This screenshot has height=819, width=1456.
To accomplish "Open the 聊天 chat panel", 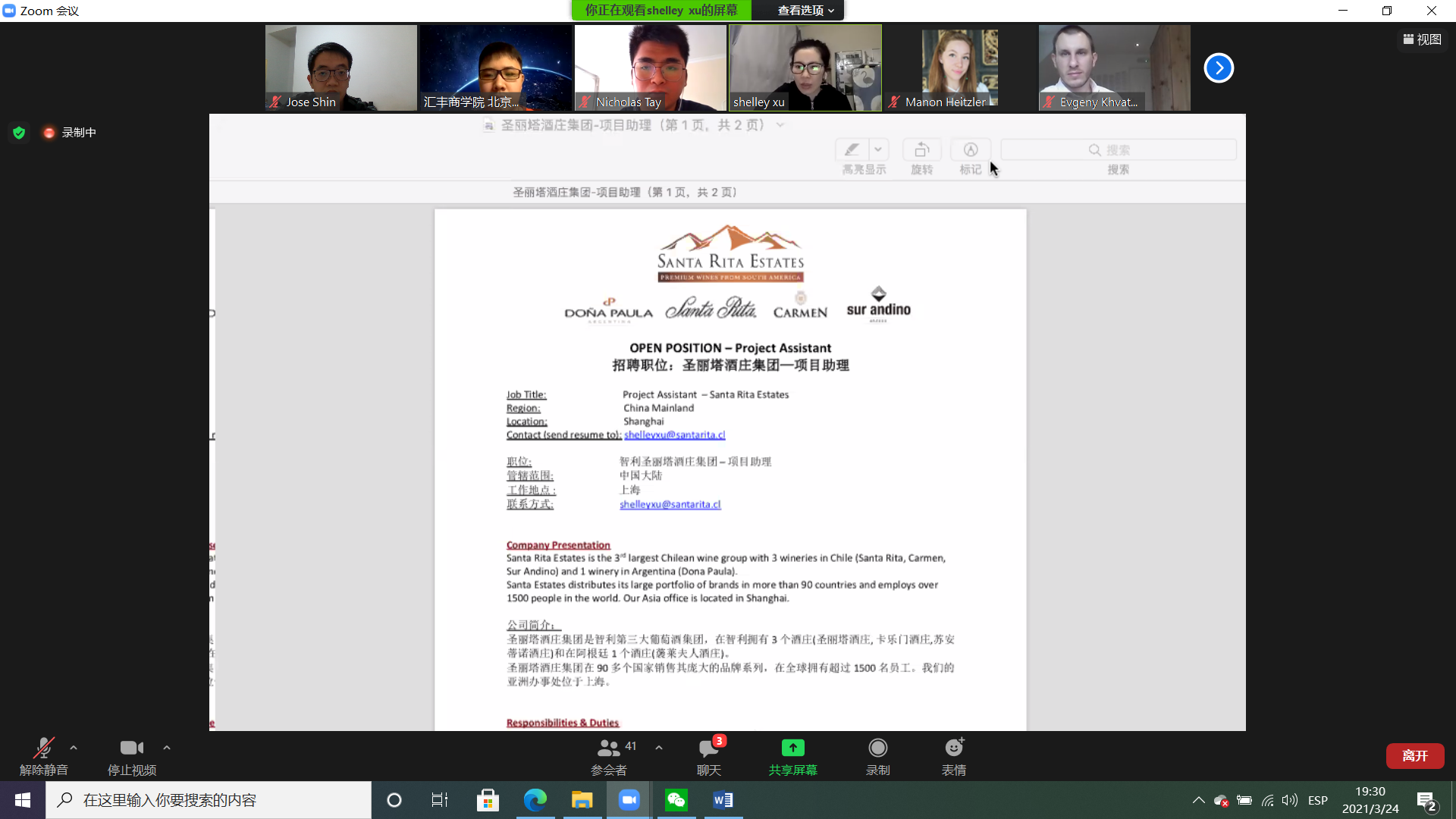I will tap(709, 756).
